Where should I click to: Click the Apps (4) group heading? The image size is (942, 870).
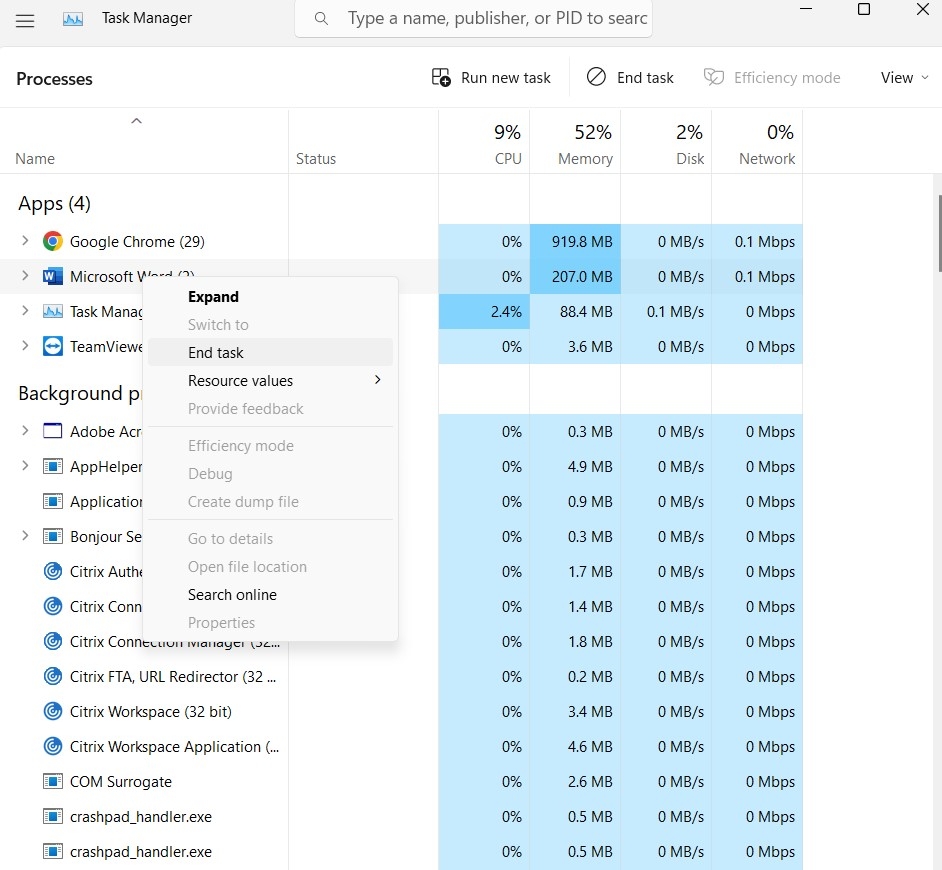[x=54, y=204]
